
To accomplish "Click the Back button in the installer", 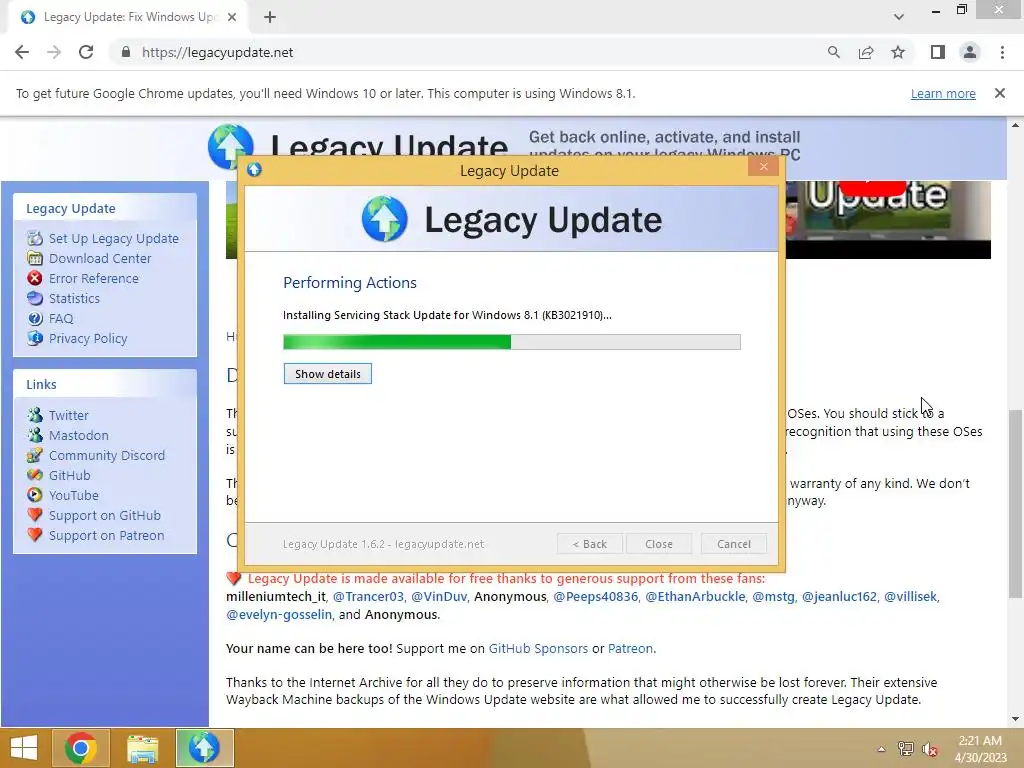I will pos(590,544).
